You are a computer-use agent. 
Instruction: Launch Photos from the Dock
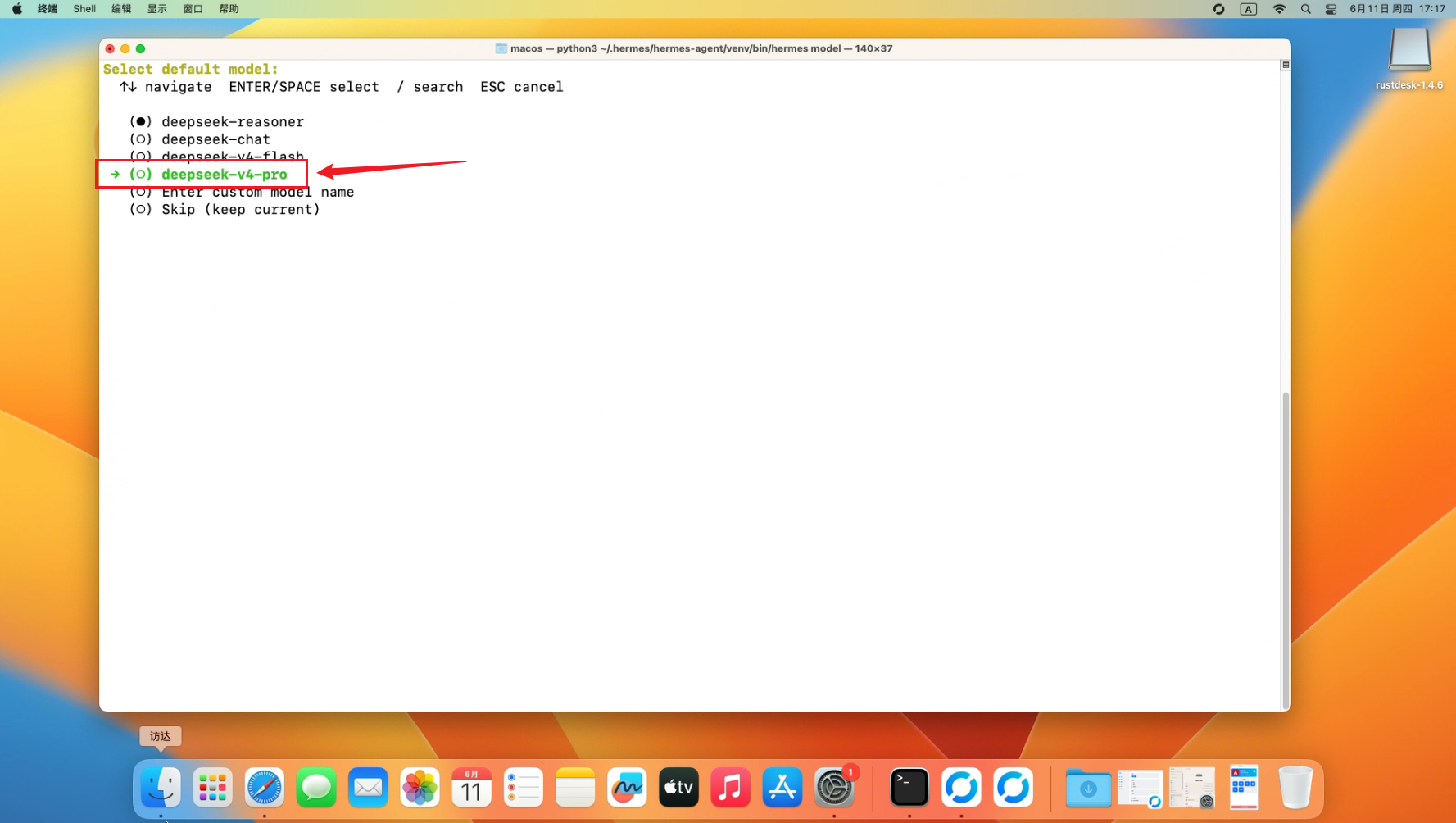[x=420, y=788]
